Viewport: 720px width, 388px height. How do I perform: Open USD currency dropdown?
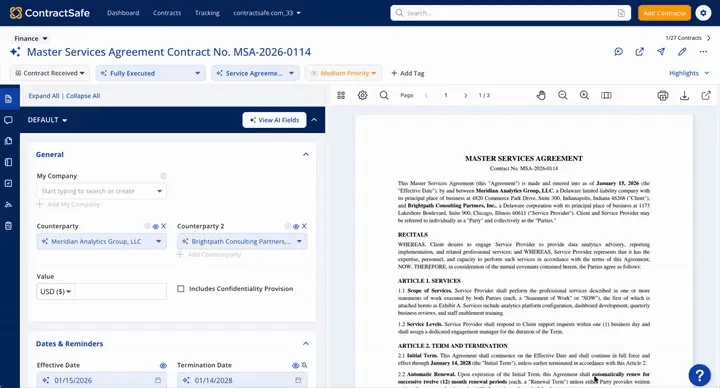click(x=56, y=292)
